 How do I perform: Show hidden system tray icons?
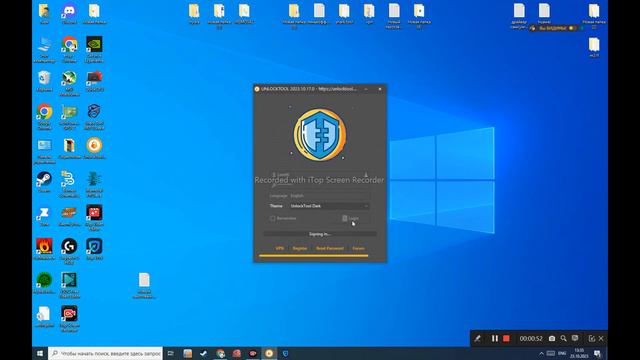coord(541,353)
